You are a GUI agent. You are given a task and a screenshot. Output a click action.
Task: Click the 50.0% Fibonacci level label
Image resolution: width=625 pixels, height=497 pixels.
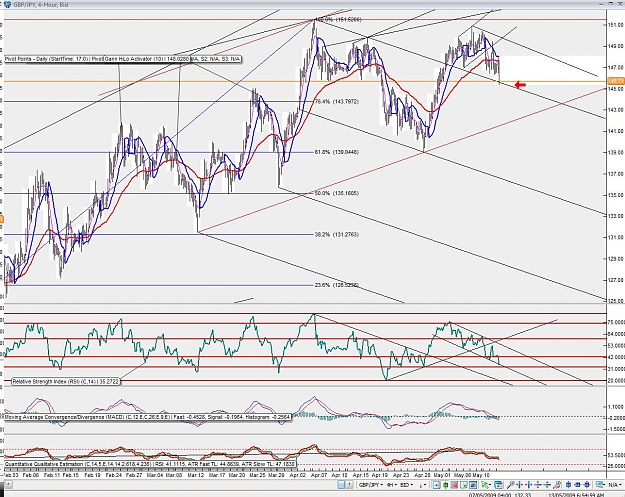[x=336, y=193]
